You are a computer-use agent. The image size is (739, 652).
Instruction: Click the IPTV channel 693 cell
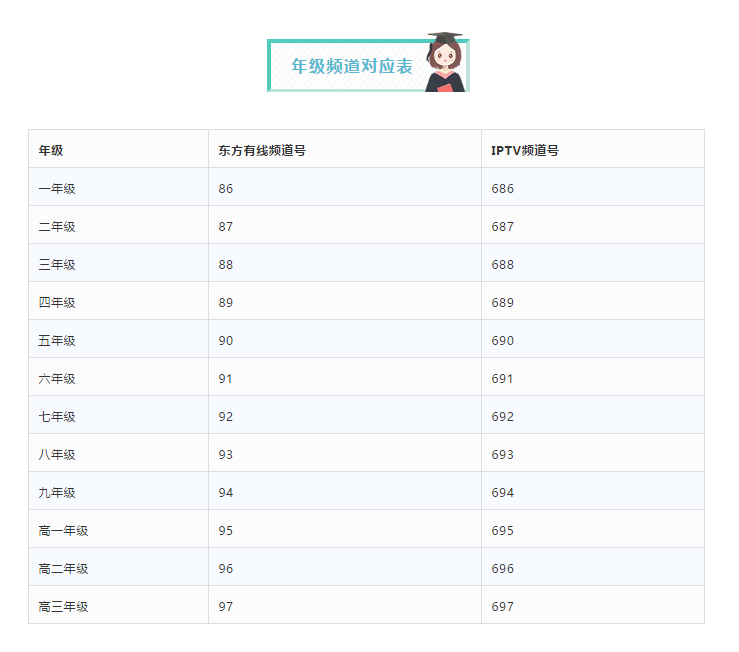pos(503,454)
